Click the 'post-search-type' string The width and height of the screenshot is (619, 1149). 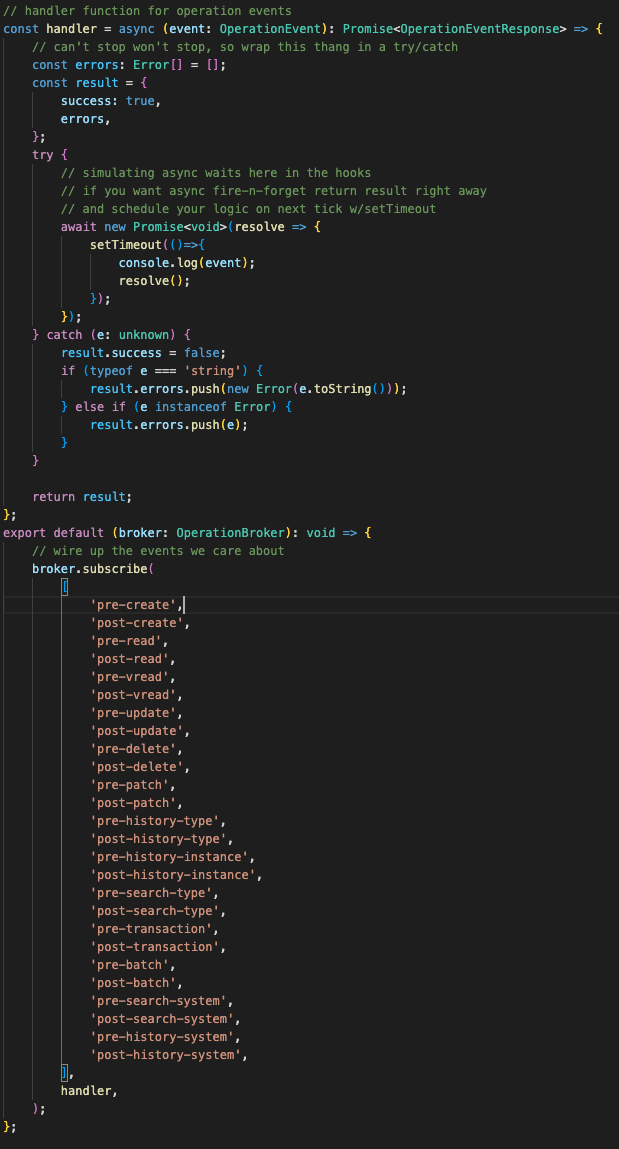pyautogui.click(x=155, y=911)
